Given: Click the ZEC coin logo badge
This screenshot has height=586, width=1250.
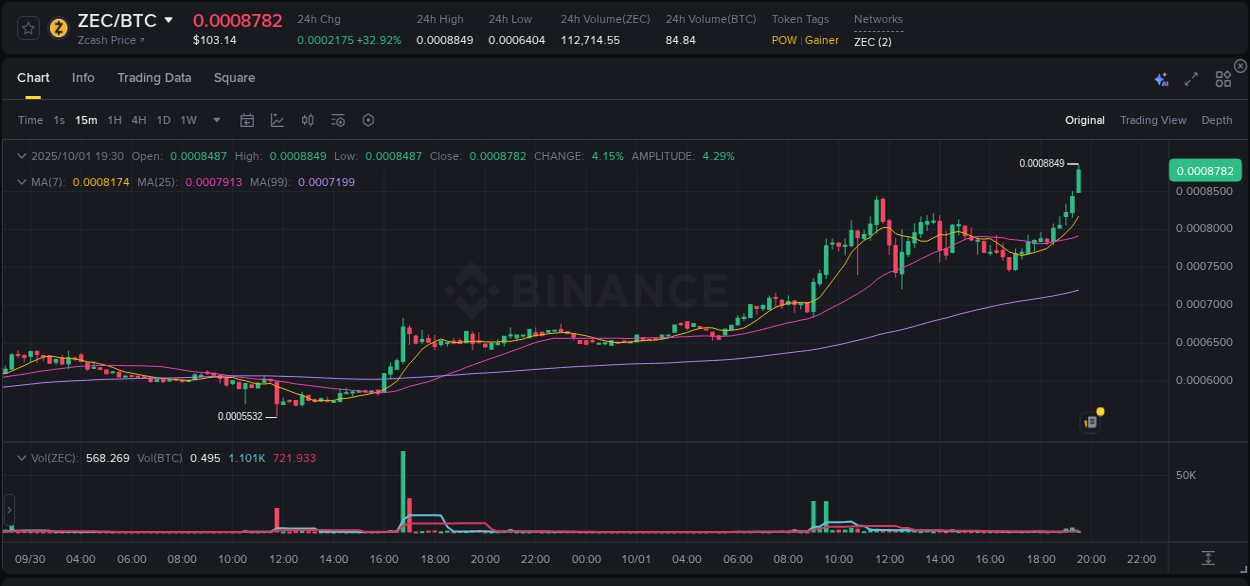Looking at the screenshot, I should tap(57, 27).
